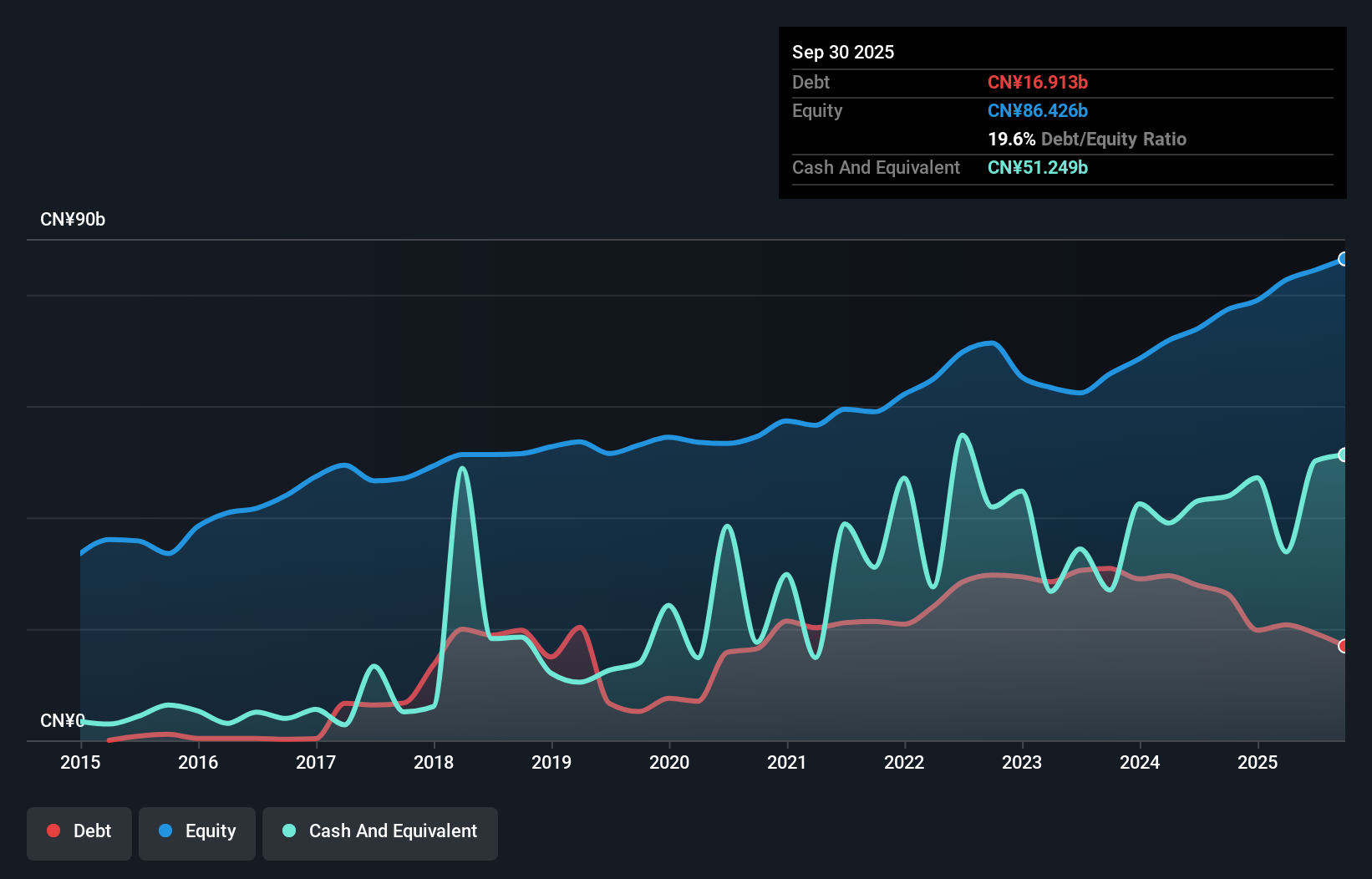Open details for the Debt/Equity Ratio row
Image resolution: width=1372 pixels, height=879 pixels.
click(x=1086, y=140)
